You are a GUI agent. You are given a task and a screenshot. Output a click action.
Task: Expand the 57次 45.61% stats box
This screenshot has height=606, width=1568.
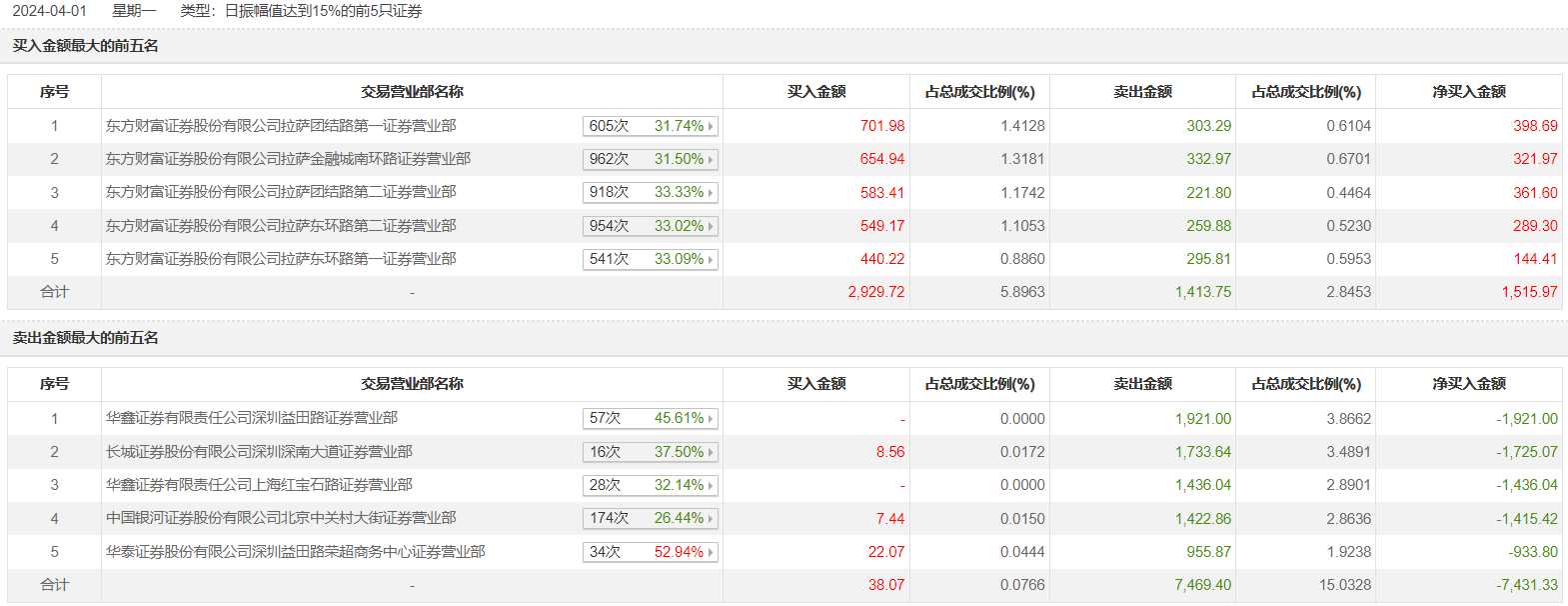[x=651, y=418]
